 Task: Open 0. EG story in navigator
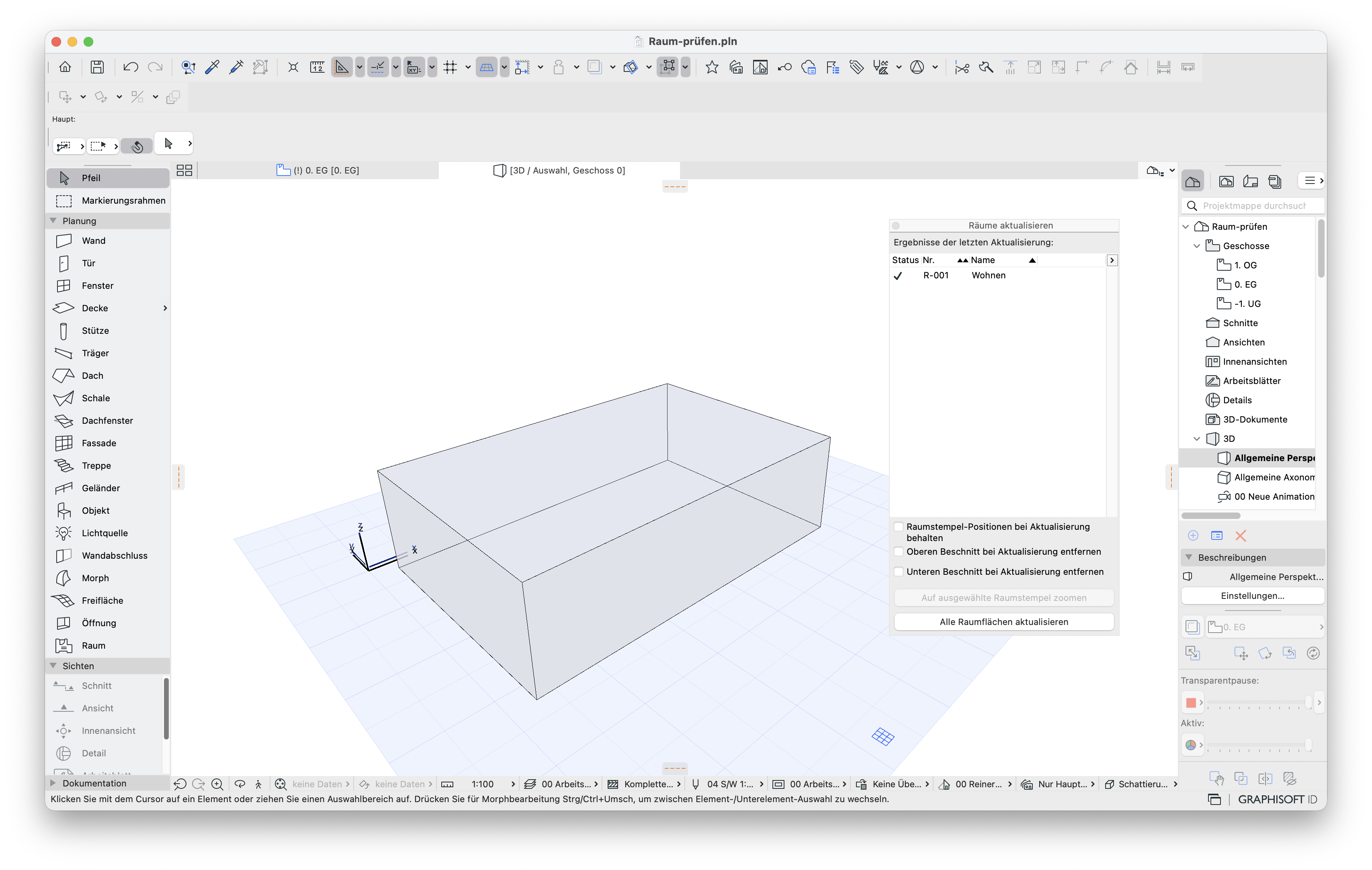click(1245, 284)
